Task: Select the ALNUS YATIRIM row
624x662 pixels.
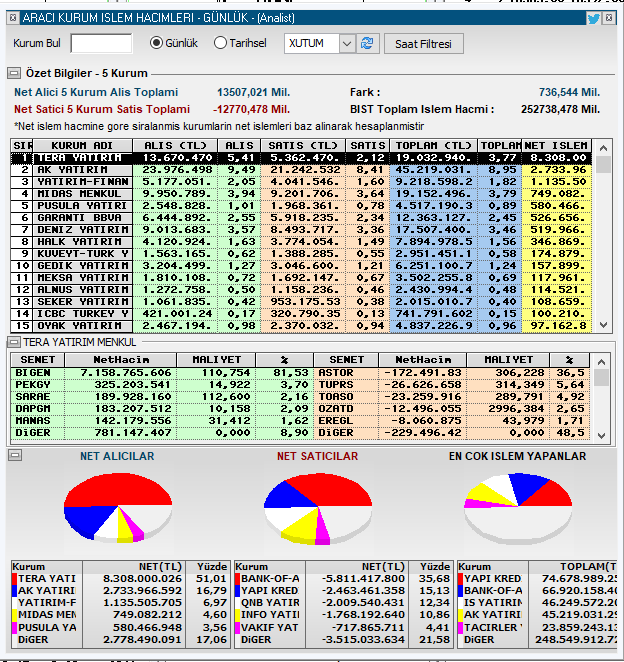Action: point(301,290)
